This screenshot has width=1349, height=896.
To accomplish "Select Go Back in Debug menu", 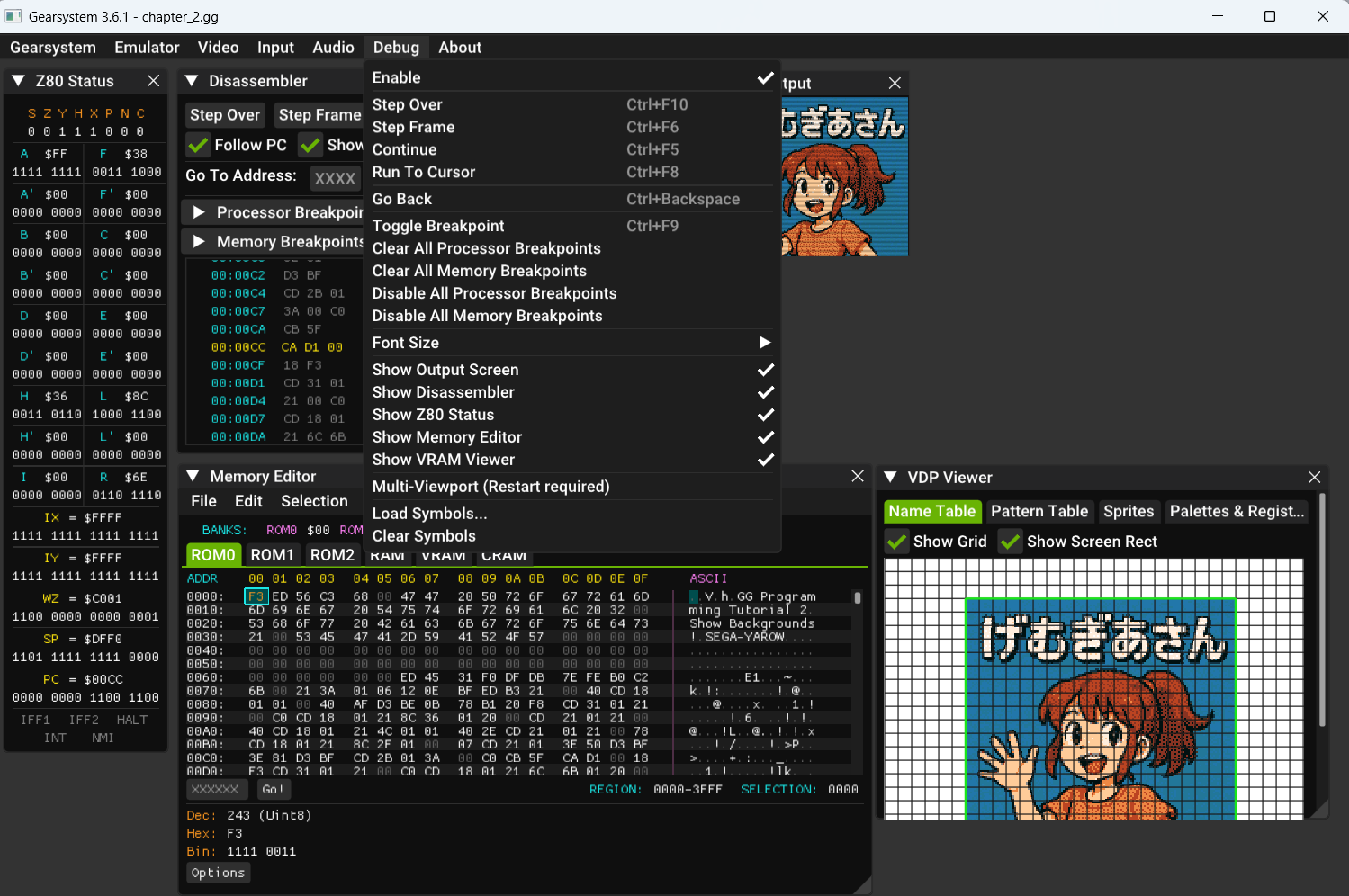I will click(x=572, y=199).
